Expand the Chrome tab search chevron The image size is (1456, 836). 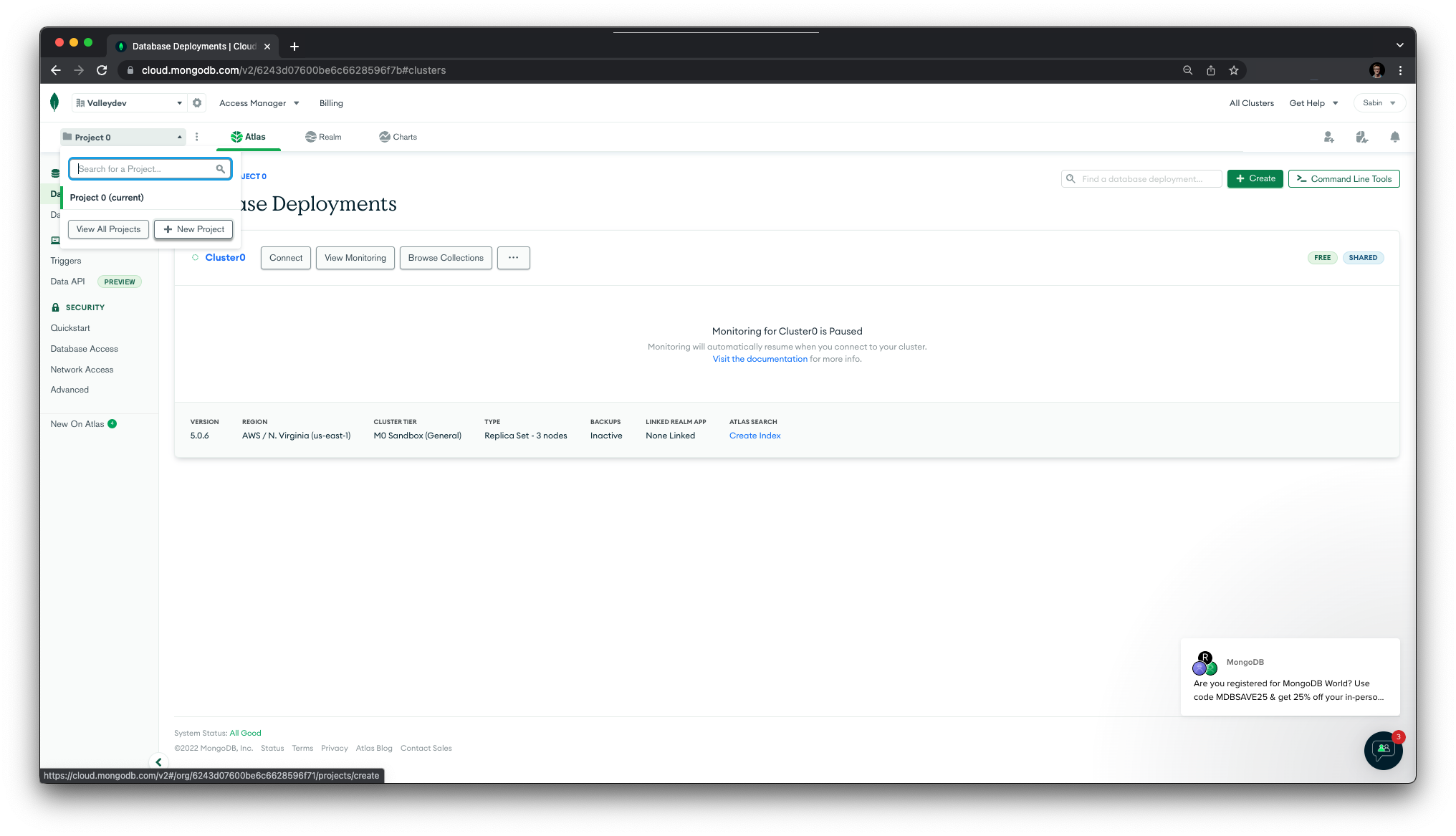coord(1399,45)
